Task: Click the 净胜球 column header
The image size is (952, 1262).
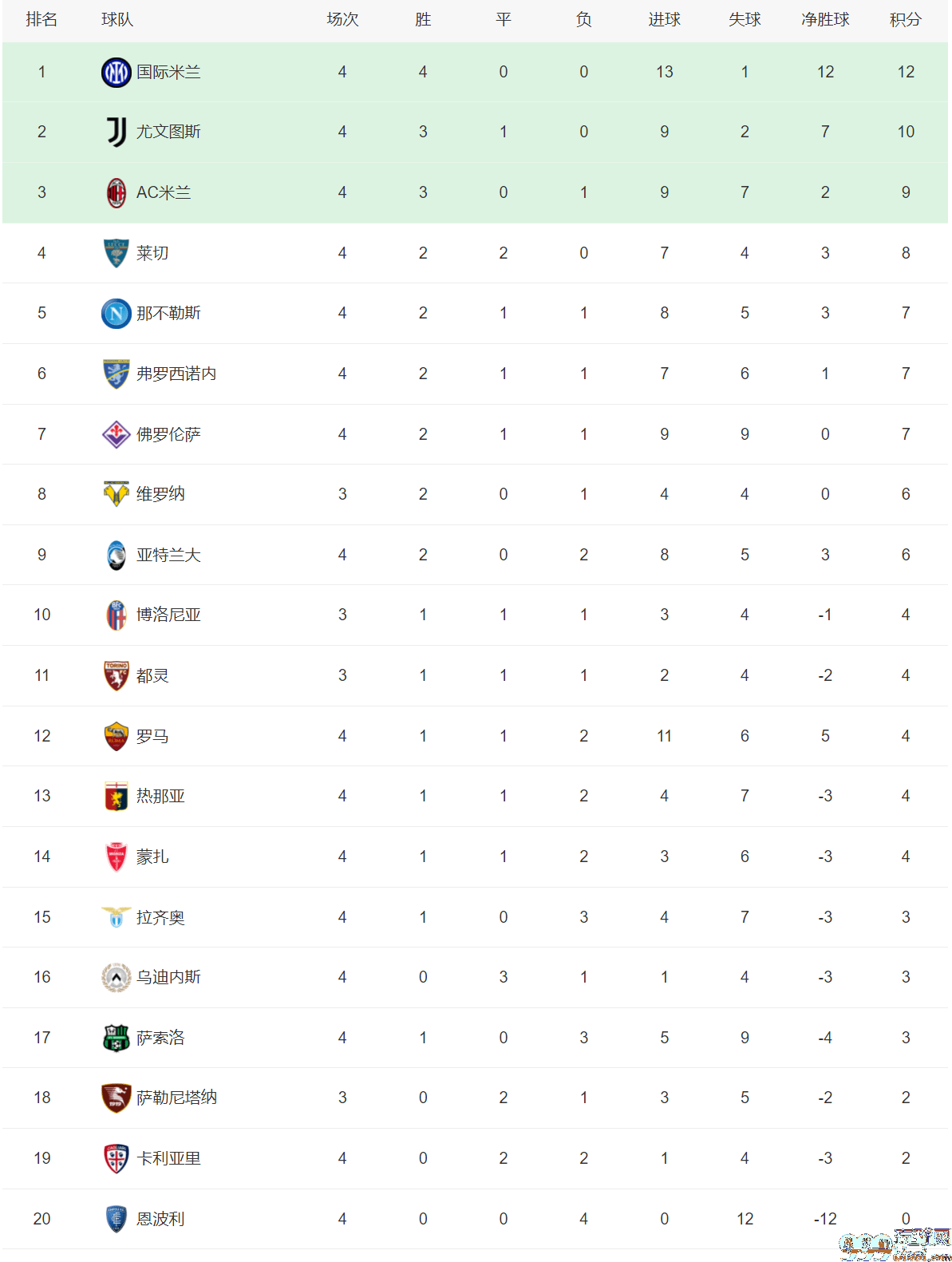Action: (825, 19)
